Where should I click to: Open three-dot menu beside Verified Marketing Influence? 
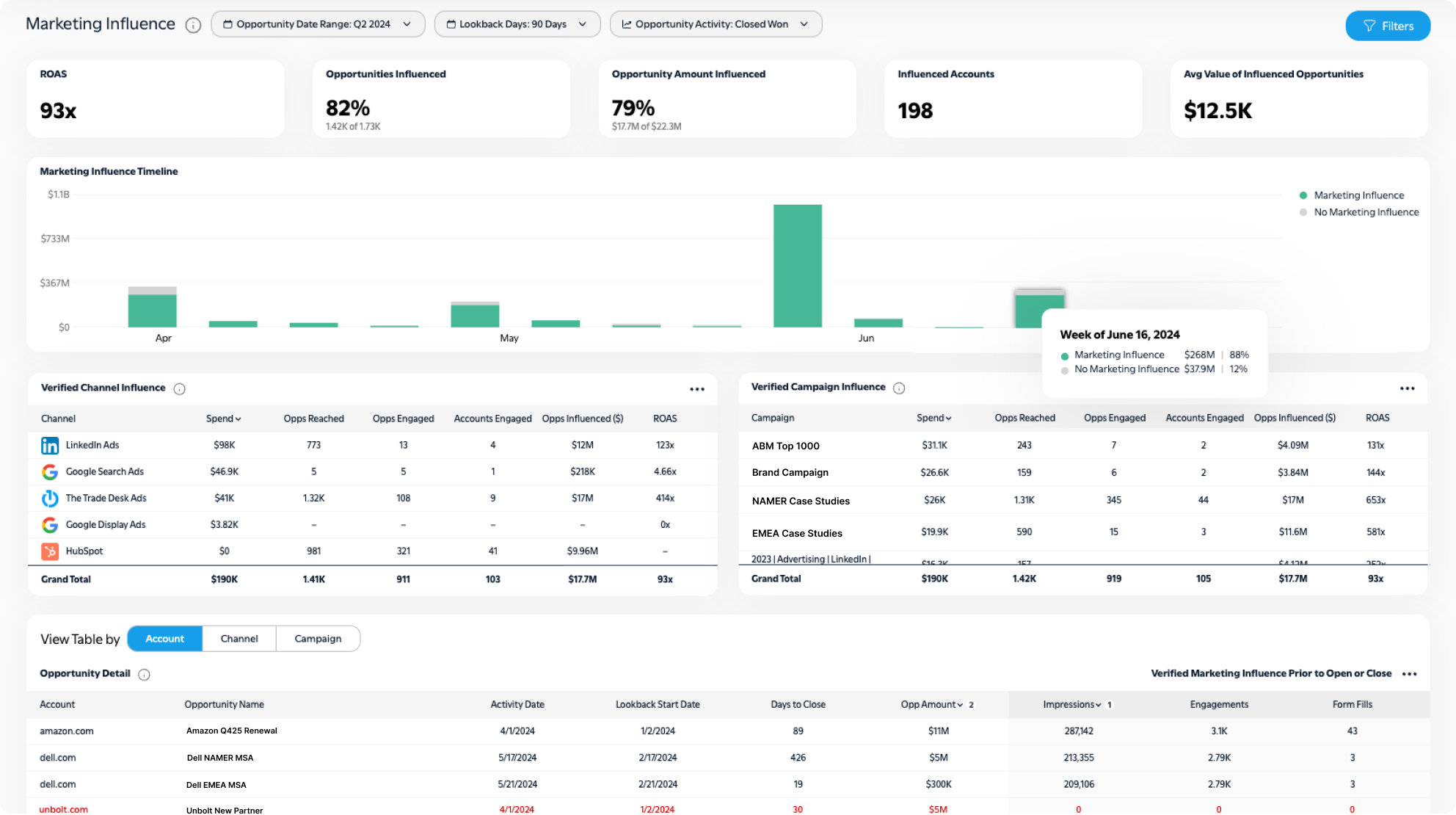coord(1409,674)
